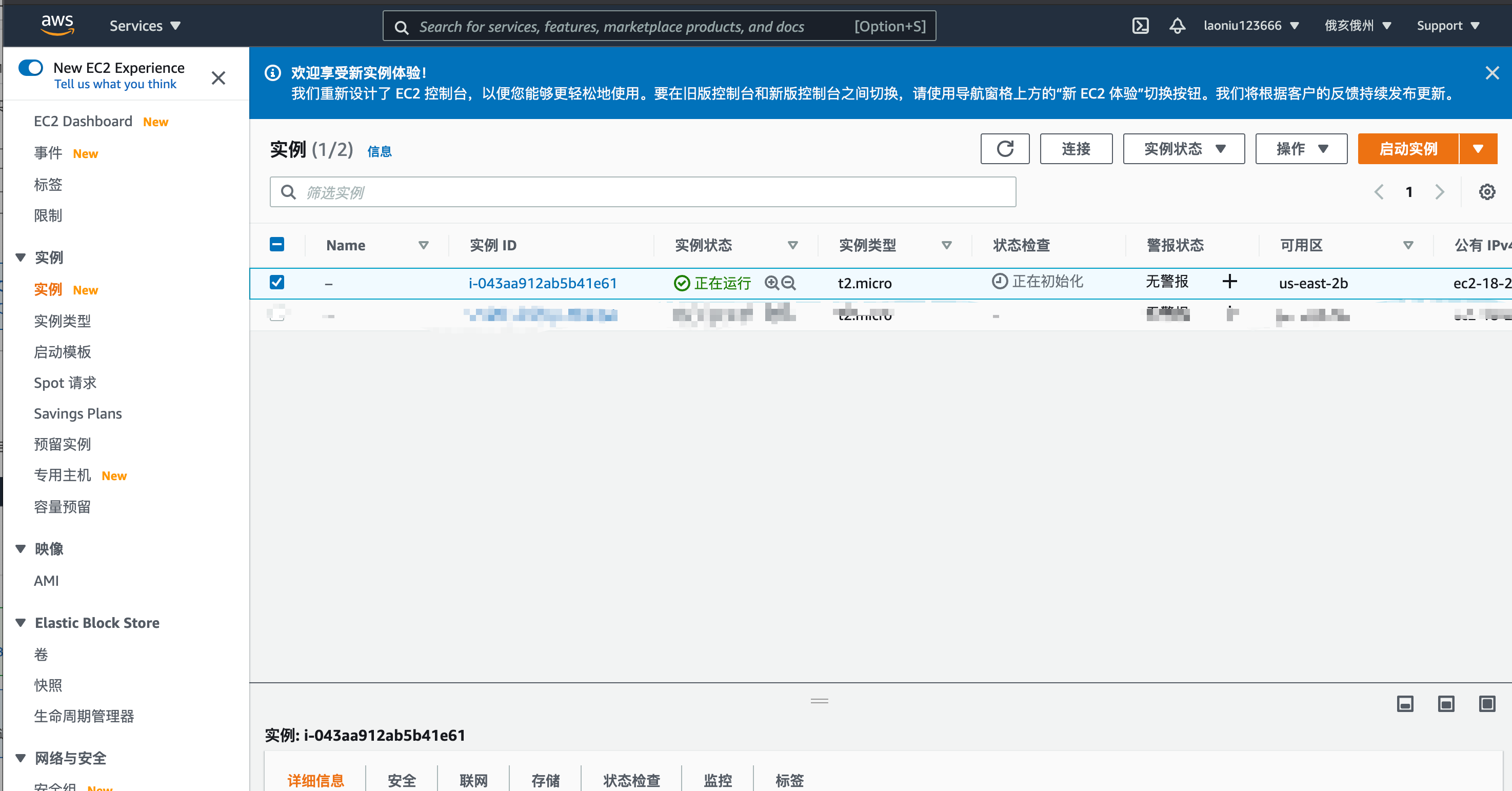Image resolution: width=1512 pixels, height=791 pixels.
Task: Maximize the details panel layout icon
Action: click(x=1486, y=703)
